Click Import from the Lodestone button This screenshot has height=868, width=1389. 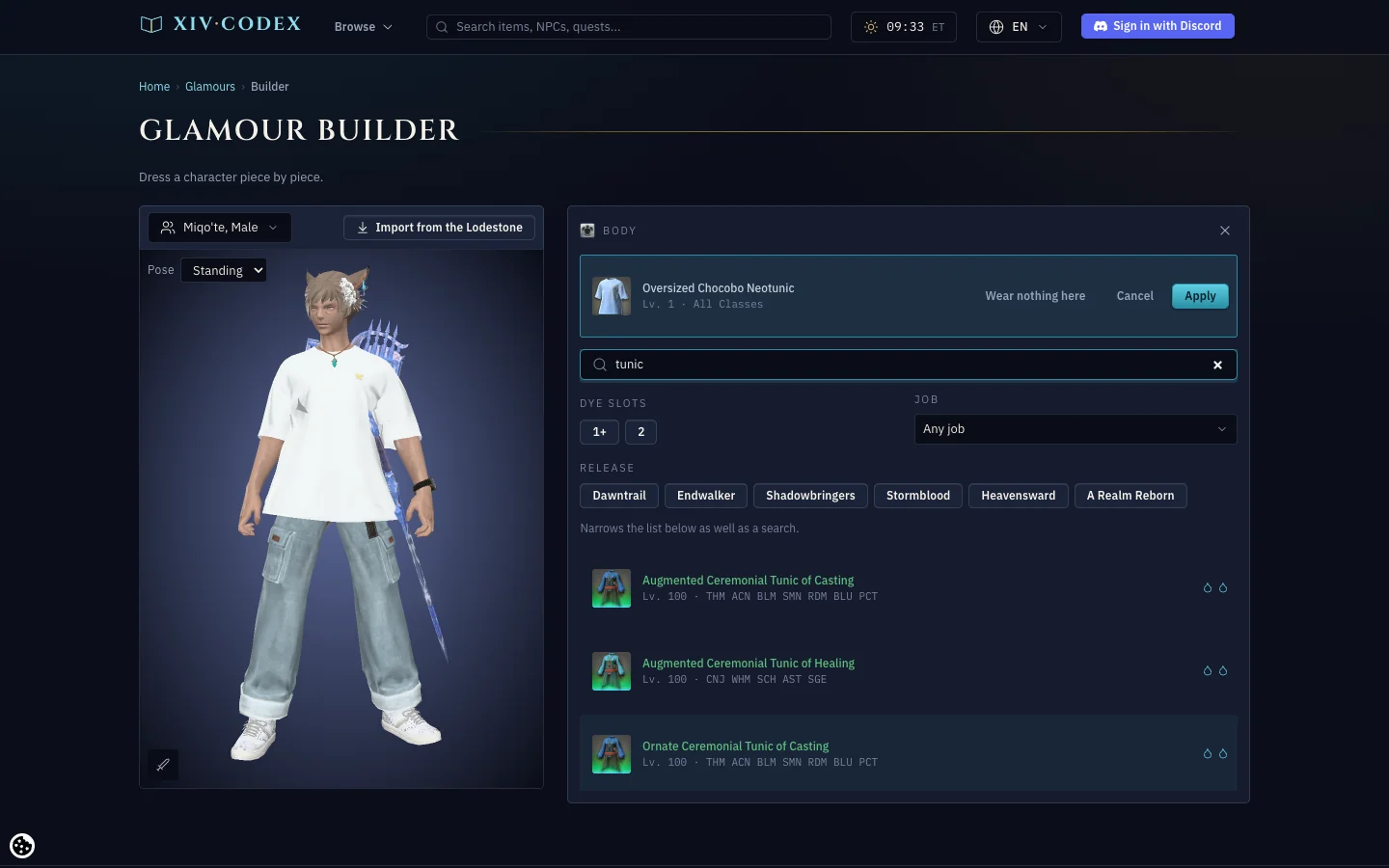(439, 228)
